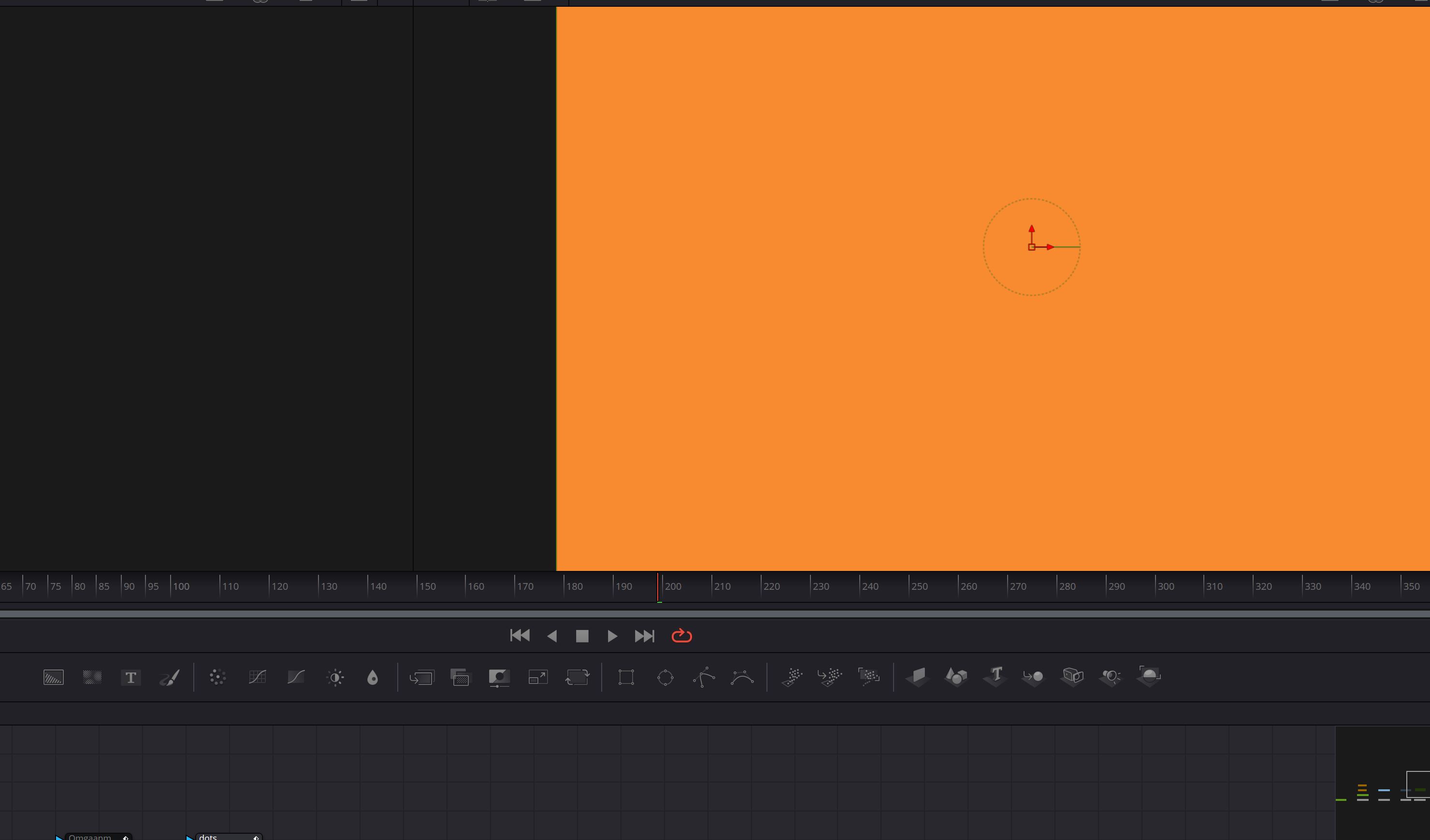Add a Channel Booleans node

click(x=460, y=677)
